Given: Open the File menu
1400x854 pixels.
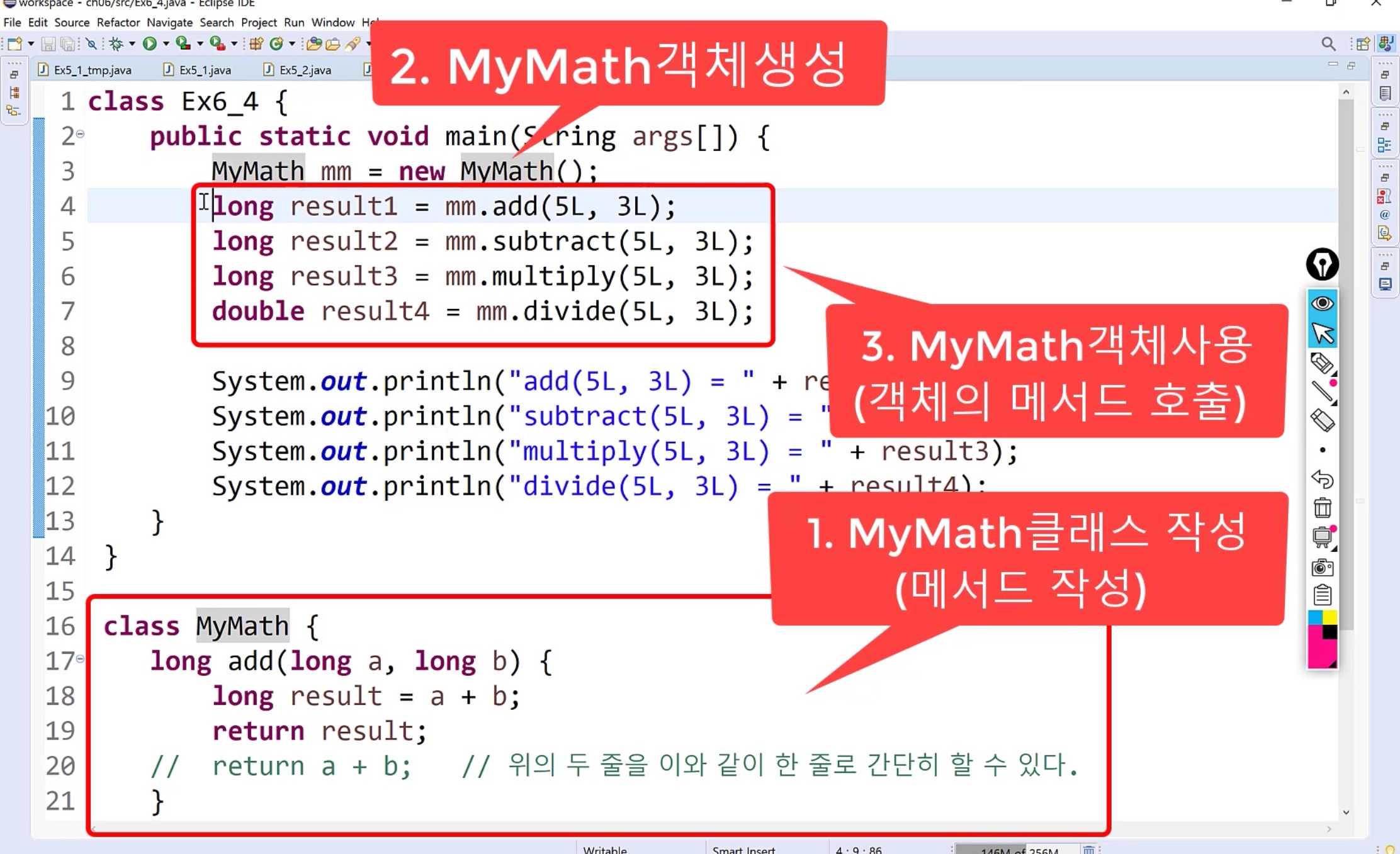Looking at the screenshot, I should [12, 22].
